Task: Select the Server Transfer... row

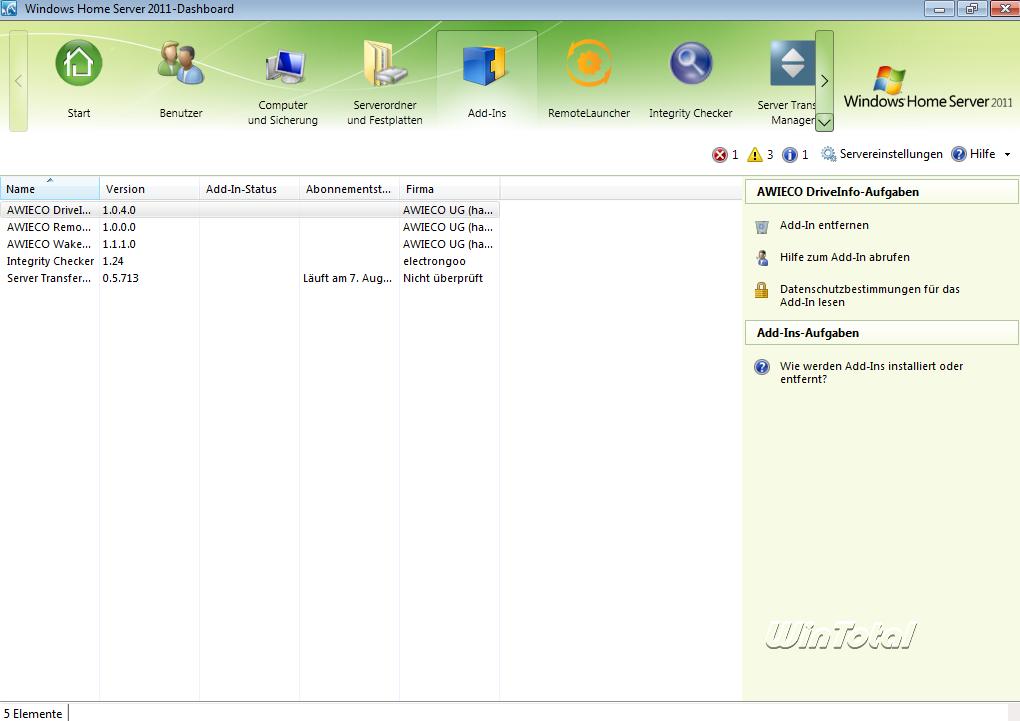Action: [250, 278]
